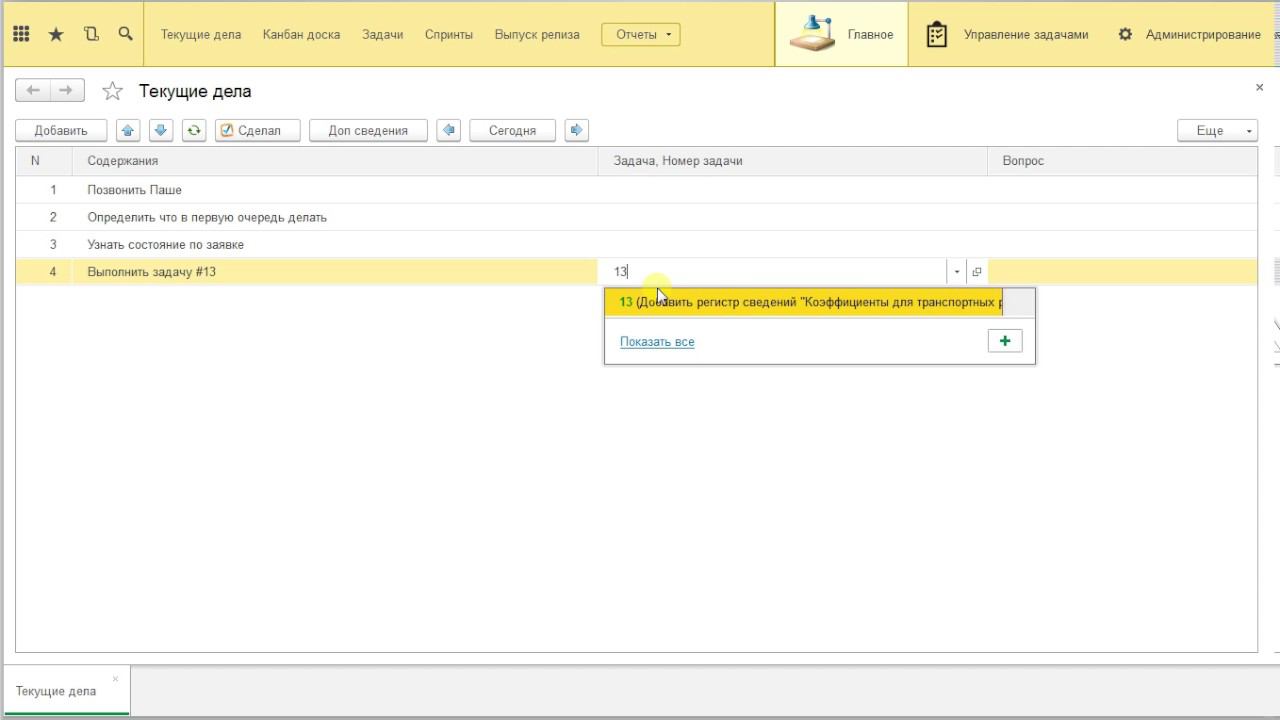
Task: Add current page to favorites star
Action: click(x=113, y=91)
